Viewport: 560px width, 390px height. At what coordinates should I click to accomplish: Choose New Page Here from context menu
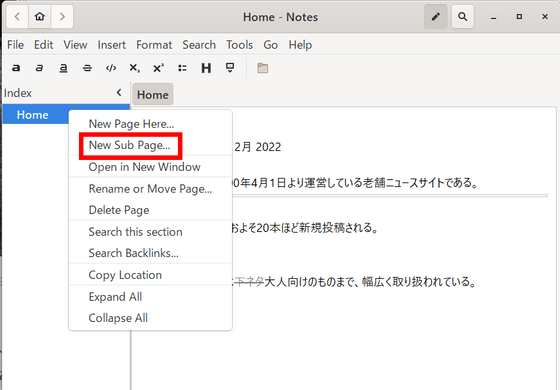click(150, 124)
